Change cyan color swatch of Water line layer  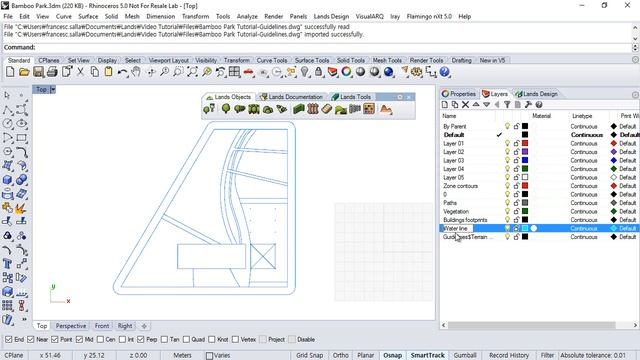click(x=525, y=228)
